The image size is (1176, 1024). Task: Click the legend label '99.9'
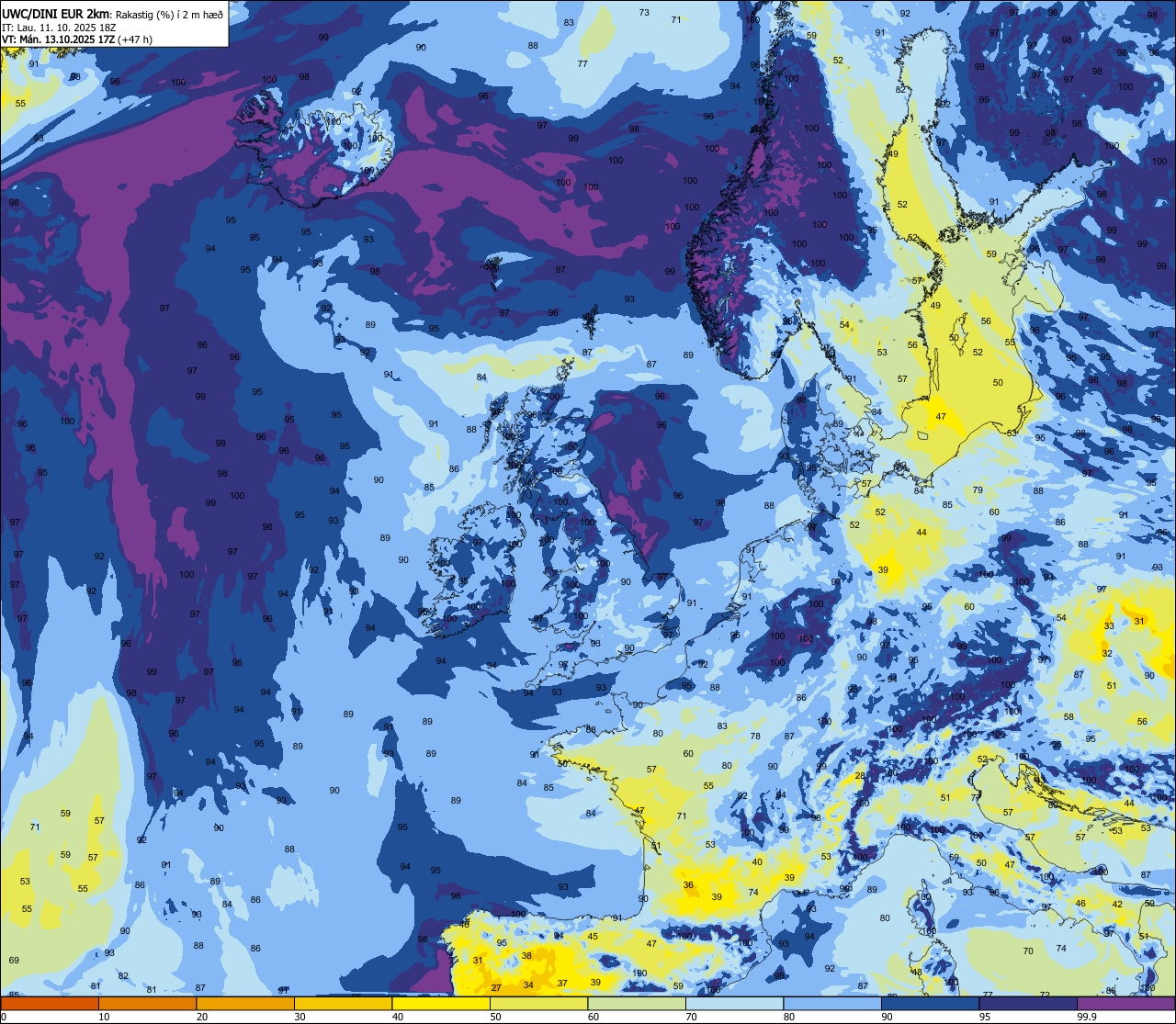pyautogui.click(x=1088, y=1017)
